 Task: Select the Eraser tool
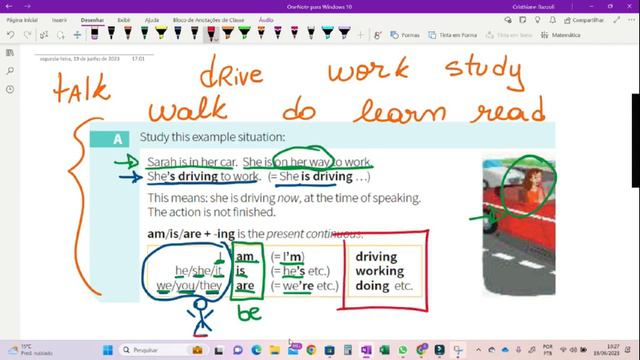pyautogui.click(x=95, y=33)
